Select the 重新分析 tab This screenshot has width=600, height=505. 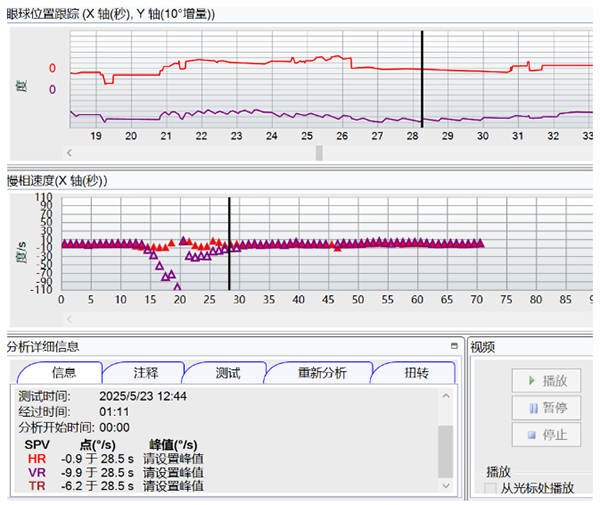[322, 373]
